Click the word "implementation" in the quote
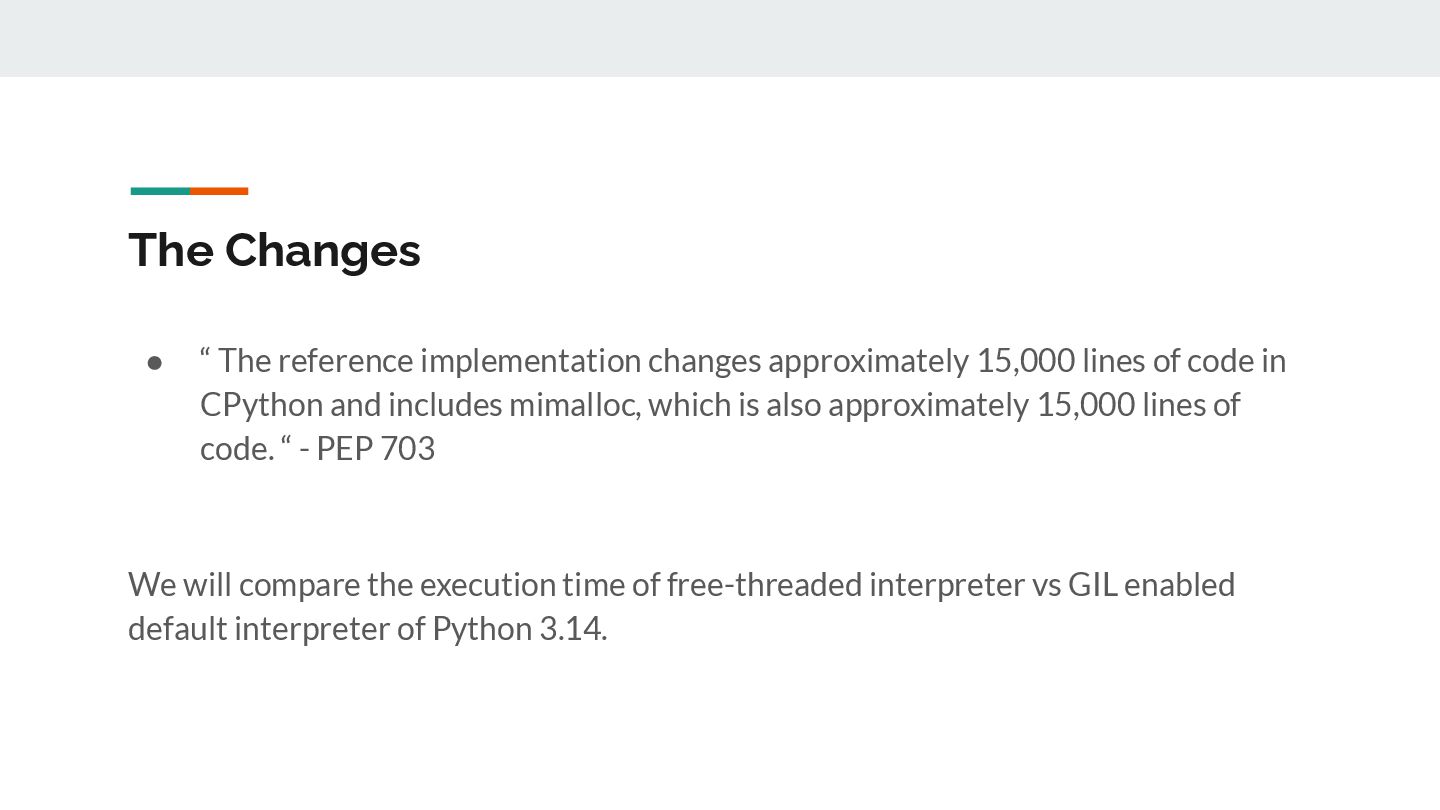Image resolution: width=1440 pixels, height=810 pixels. (530, 360)
